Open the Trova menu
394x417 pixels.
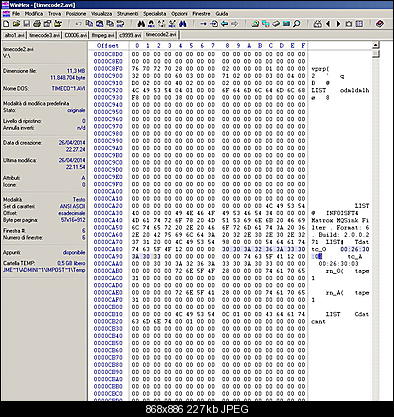54,14
